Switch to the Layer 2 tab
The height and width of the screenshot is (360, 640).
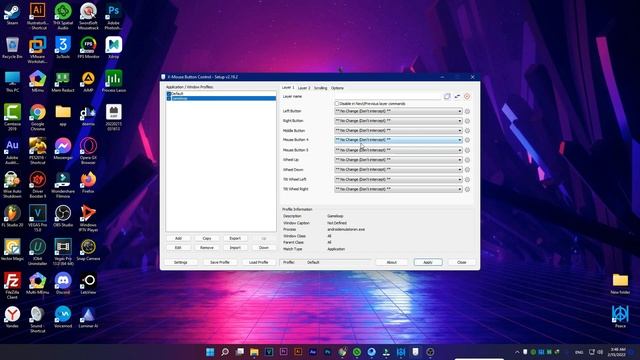coord(304,88)
